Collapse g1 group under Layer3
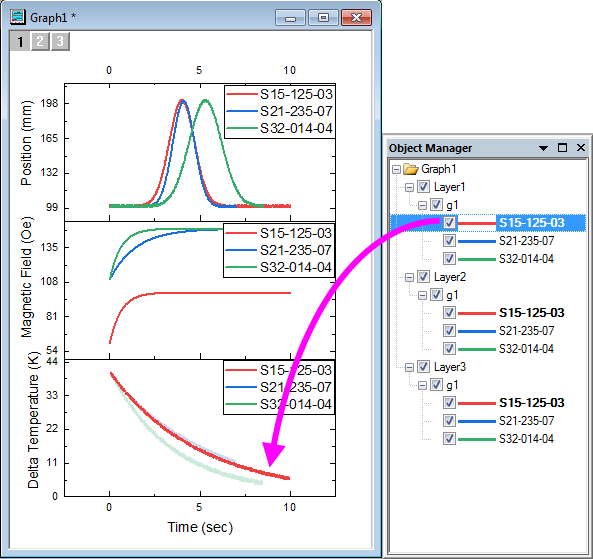The image size is (593, 559). tap(422, 385)
